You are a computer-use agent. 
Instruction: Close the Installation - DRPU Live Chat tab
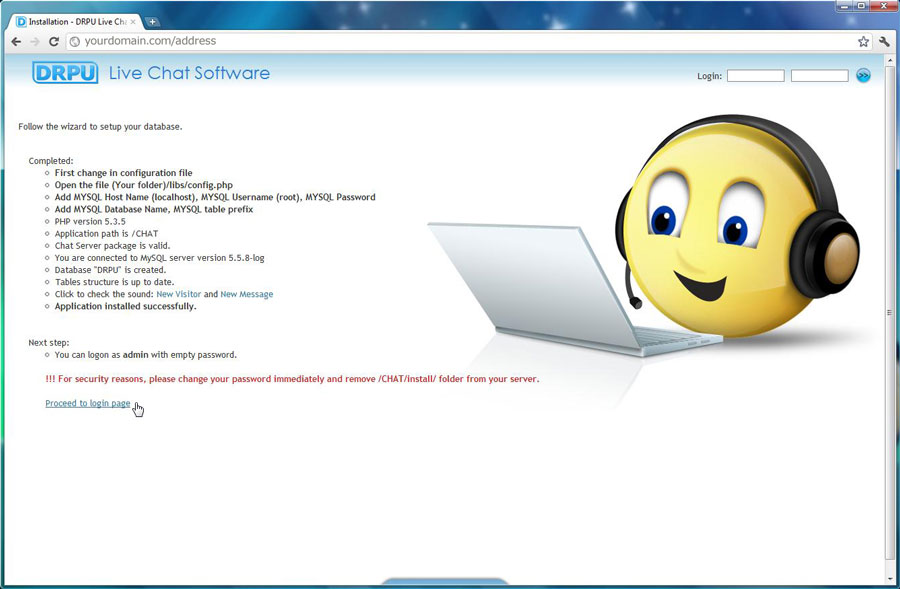pos(133,21)
